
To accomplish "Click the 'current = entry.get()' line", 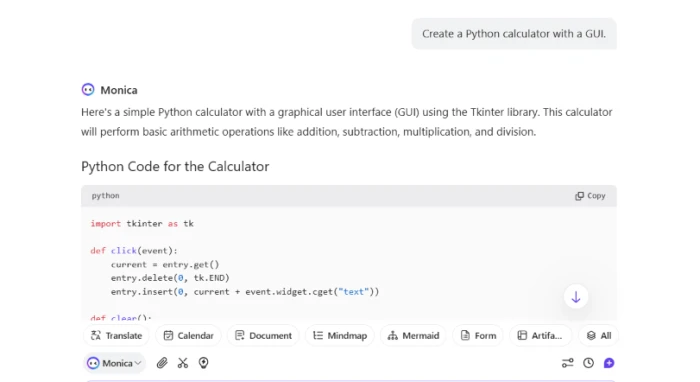I will (x=165, y=265).
